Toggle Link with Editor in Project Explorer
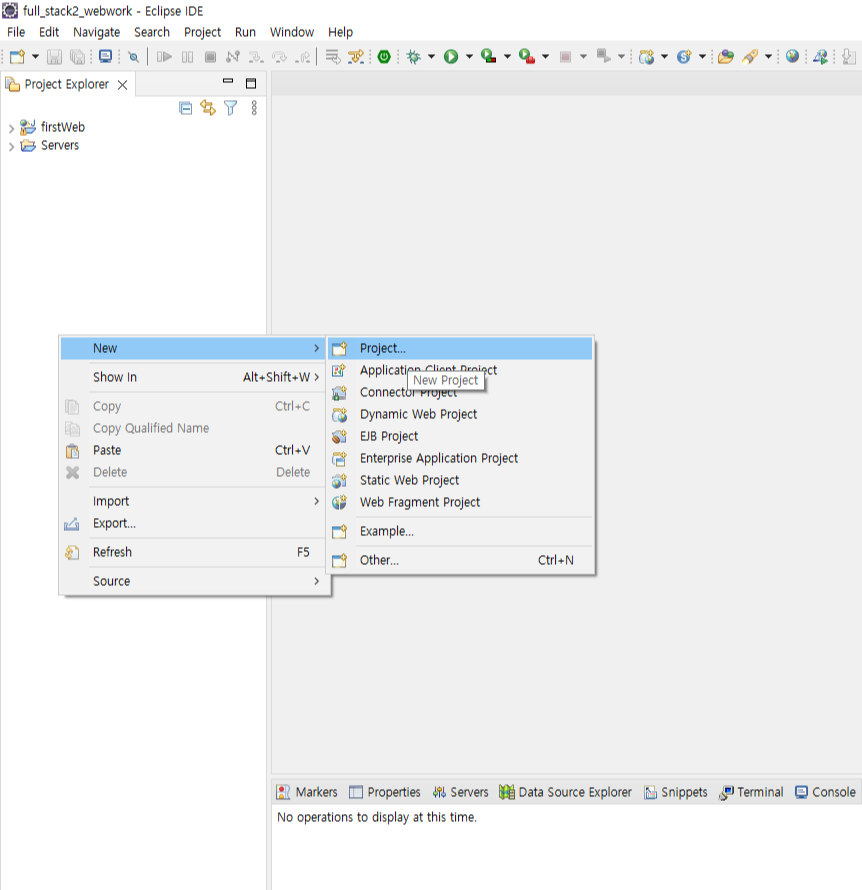 point(208,108)
